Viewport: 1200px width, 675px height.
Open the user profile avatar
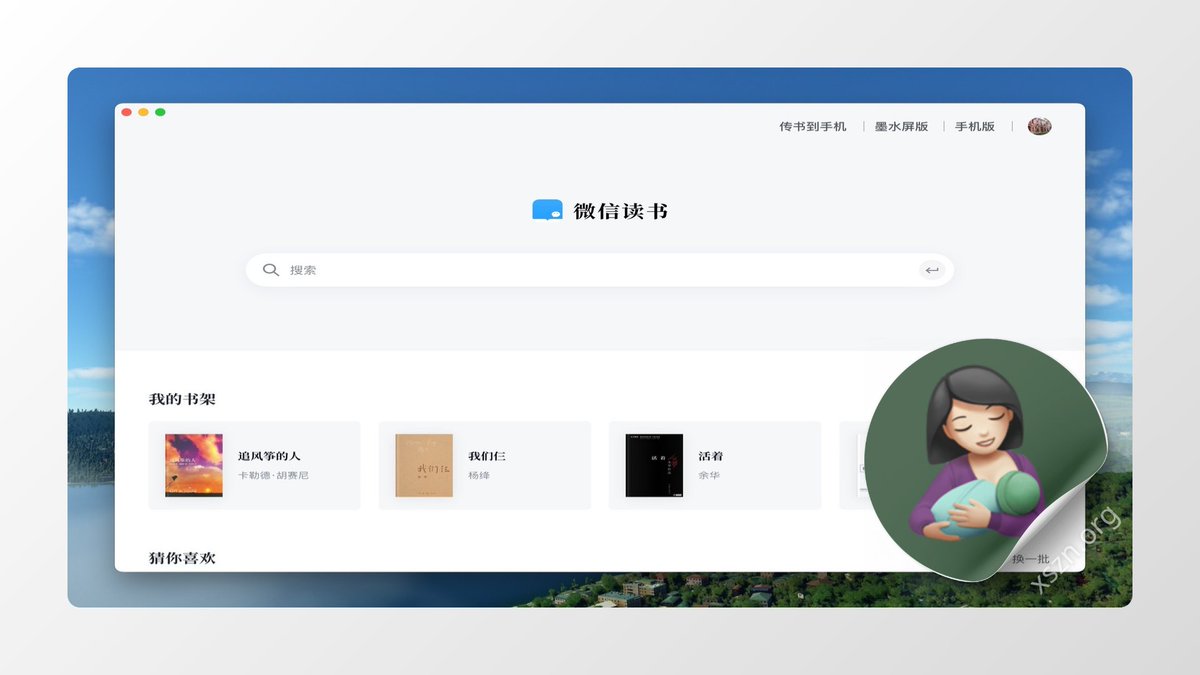[x=1039, y=126]
